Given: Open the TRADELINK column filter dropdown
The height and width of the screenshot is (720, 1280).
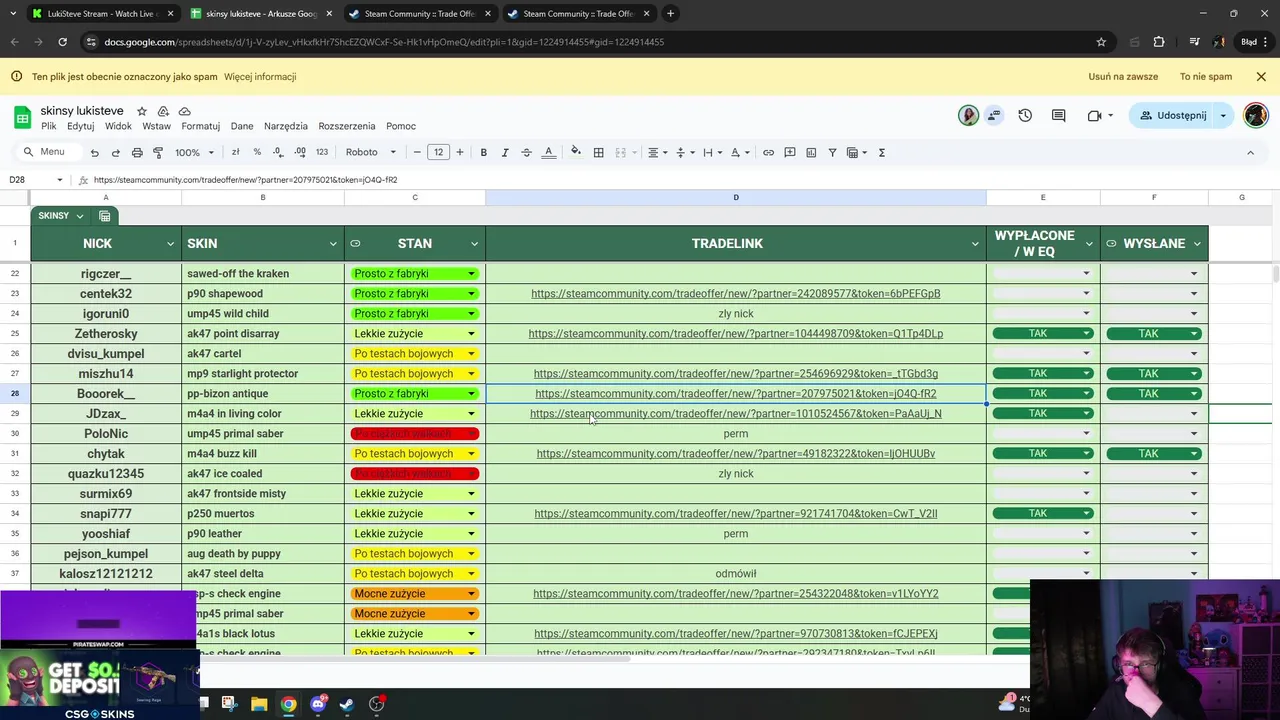Looking at the screenshot, I should [975, 244].
